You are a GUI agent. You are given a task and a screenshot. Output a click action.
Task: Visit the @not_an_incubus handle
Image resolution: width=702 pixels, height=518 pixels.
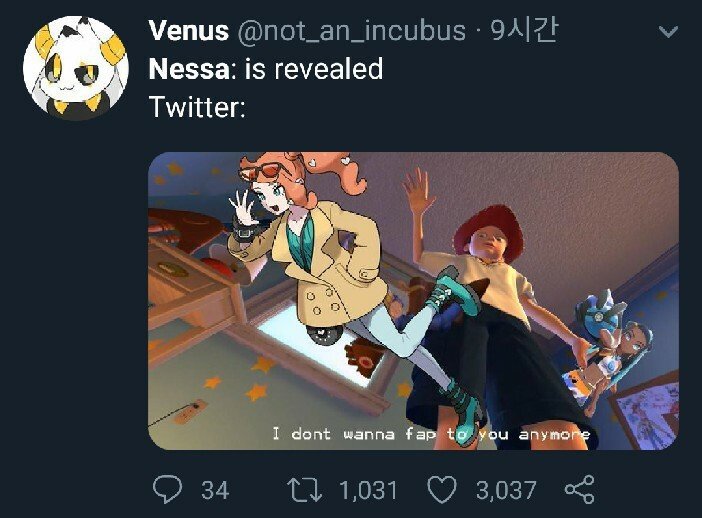point(351,31)
